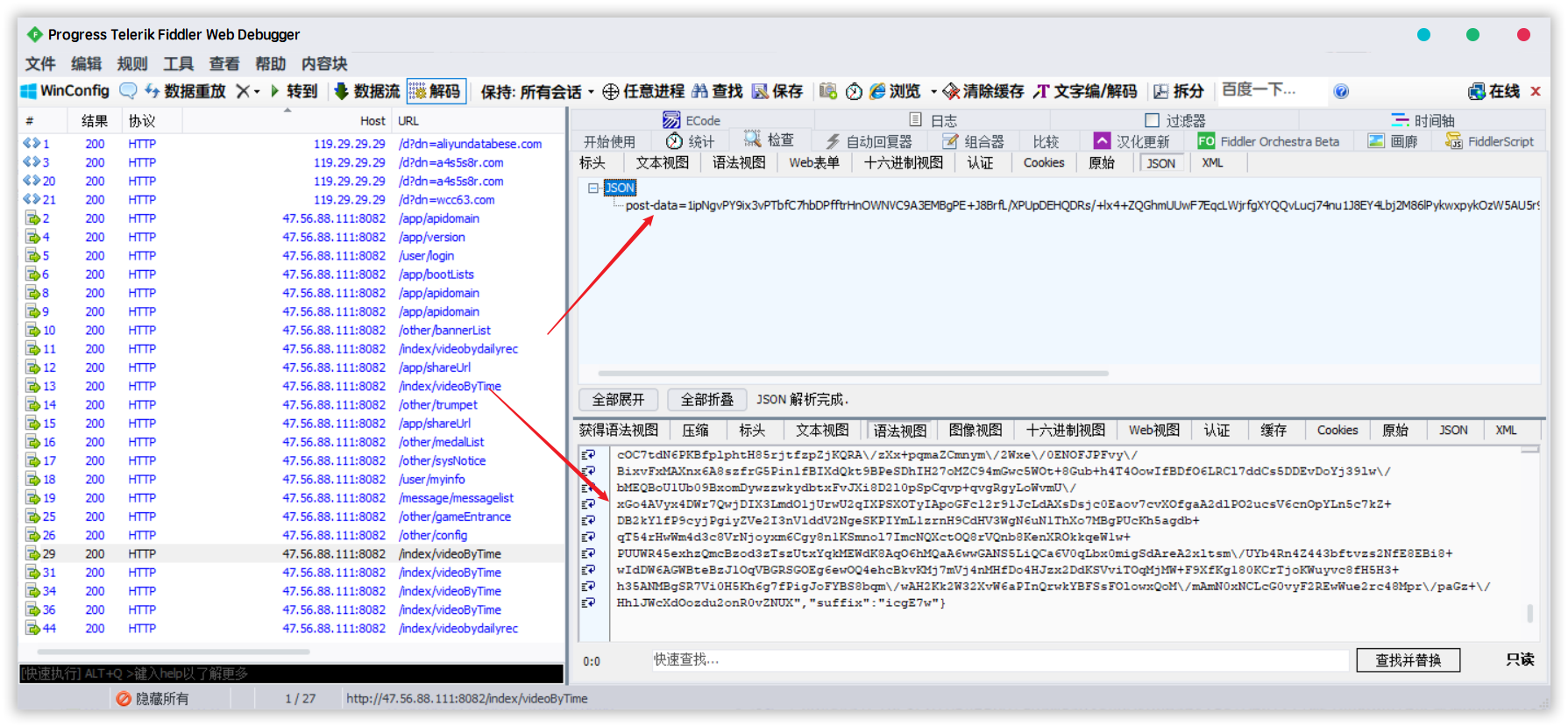Select session 1 aliyundatabese.com row
The image size is (1568, 727).
click(x=291, y=144)
